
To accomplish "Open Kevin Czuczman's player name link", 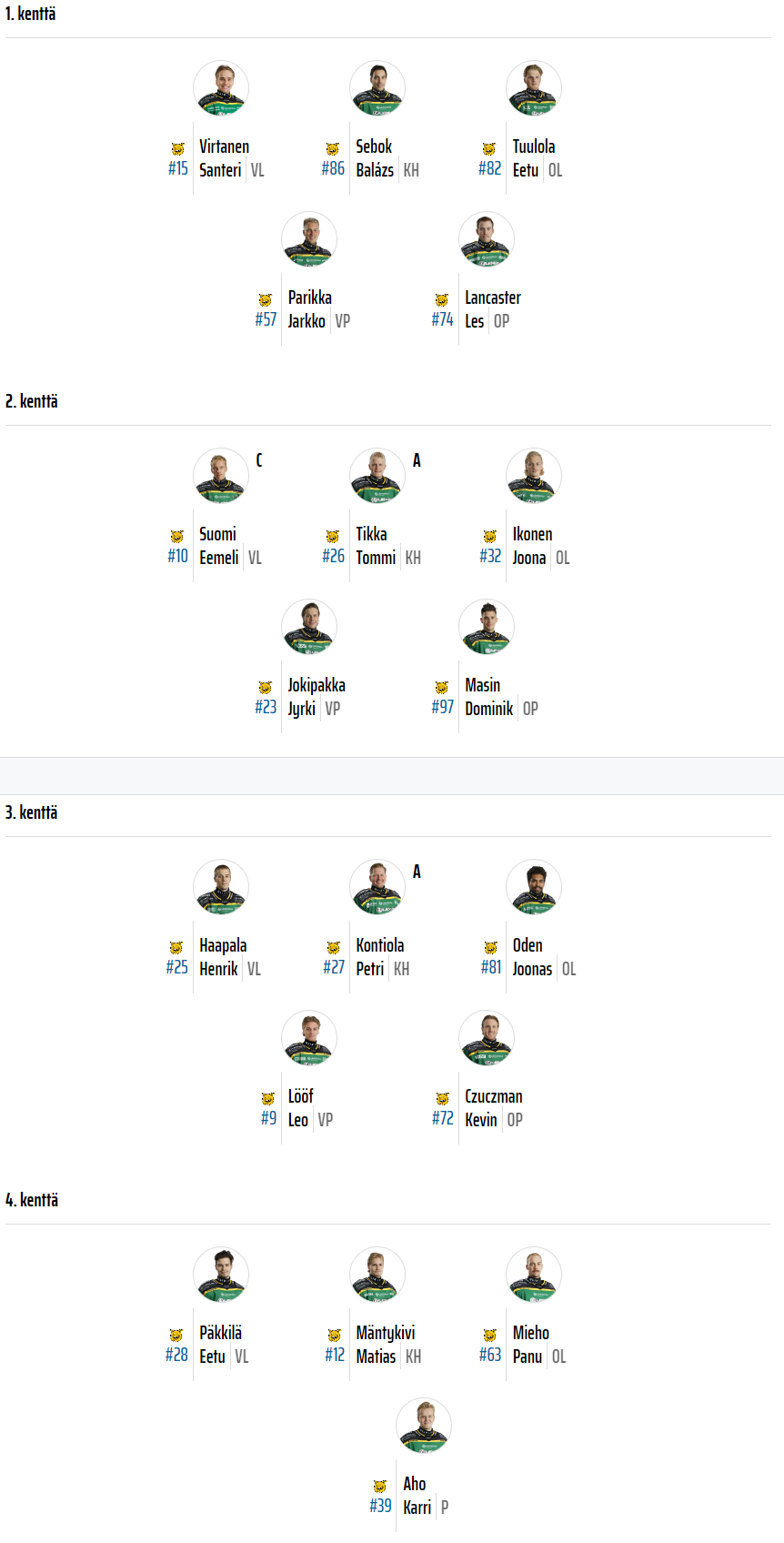I will pos(493,1108).
